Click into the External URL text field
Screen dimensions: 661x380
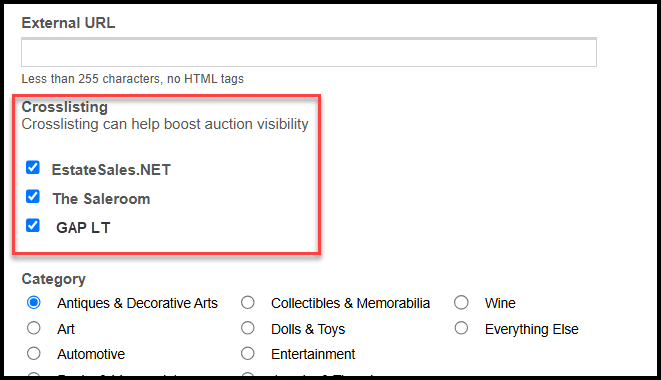309,52
